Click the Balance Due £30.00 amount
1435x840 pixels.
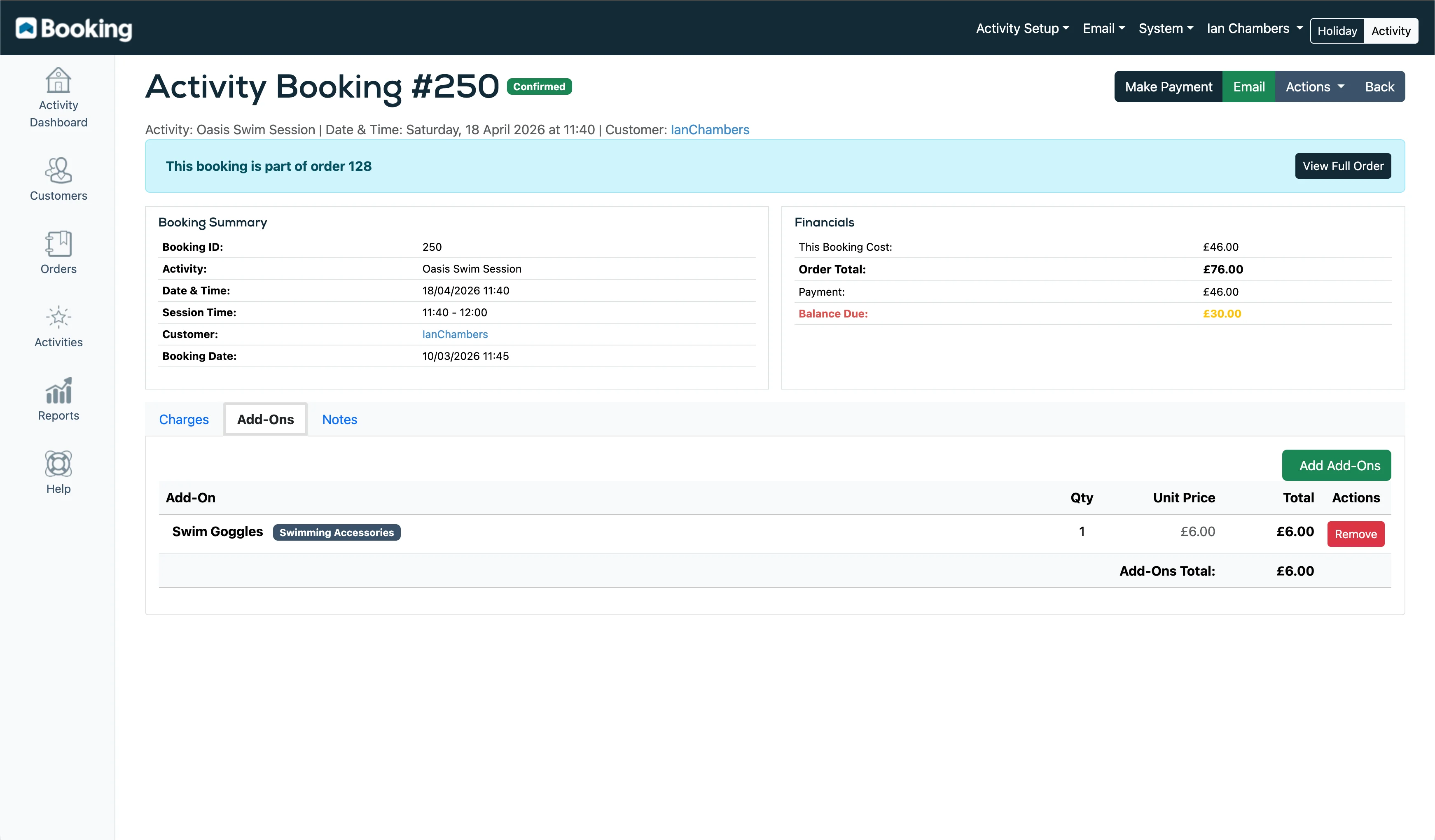(x=1222, y=314)
